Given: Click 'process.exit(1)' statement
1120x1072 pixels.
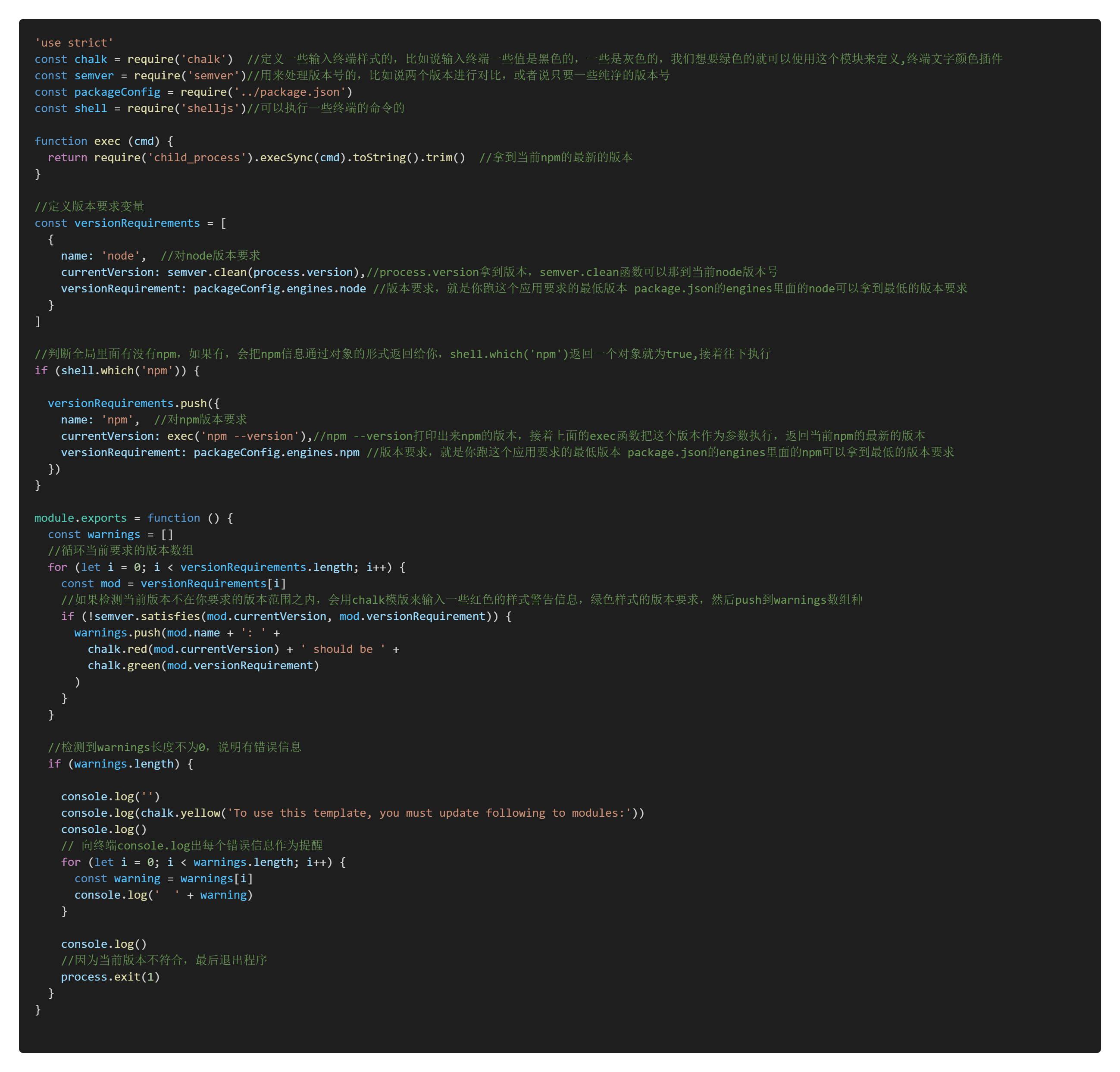Looking at the screenshot, I should click(110, 977).
